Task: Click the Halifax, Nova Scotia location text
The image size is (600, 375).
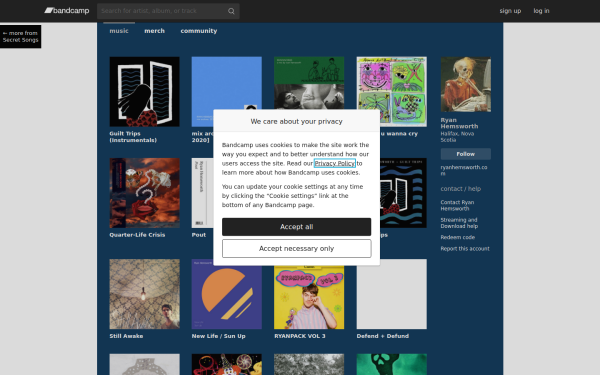Action: [x=457, y=137]
